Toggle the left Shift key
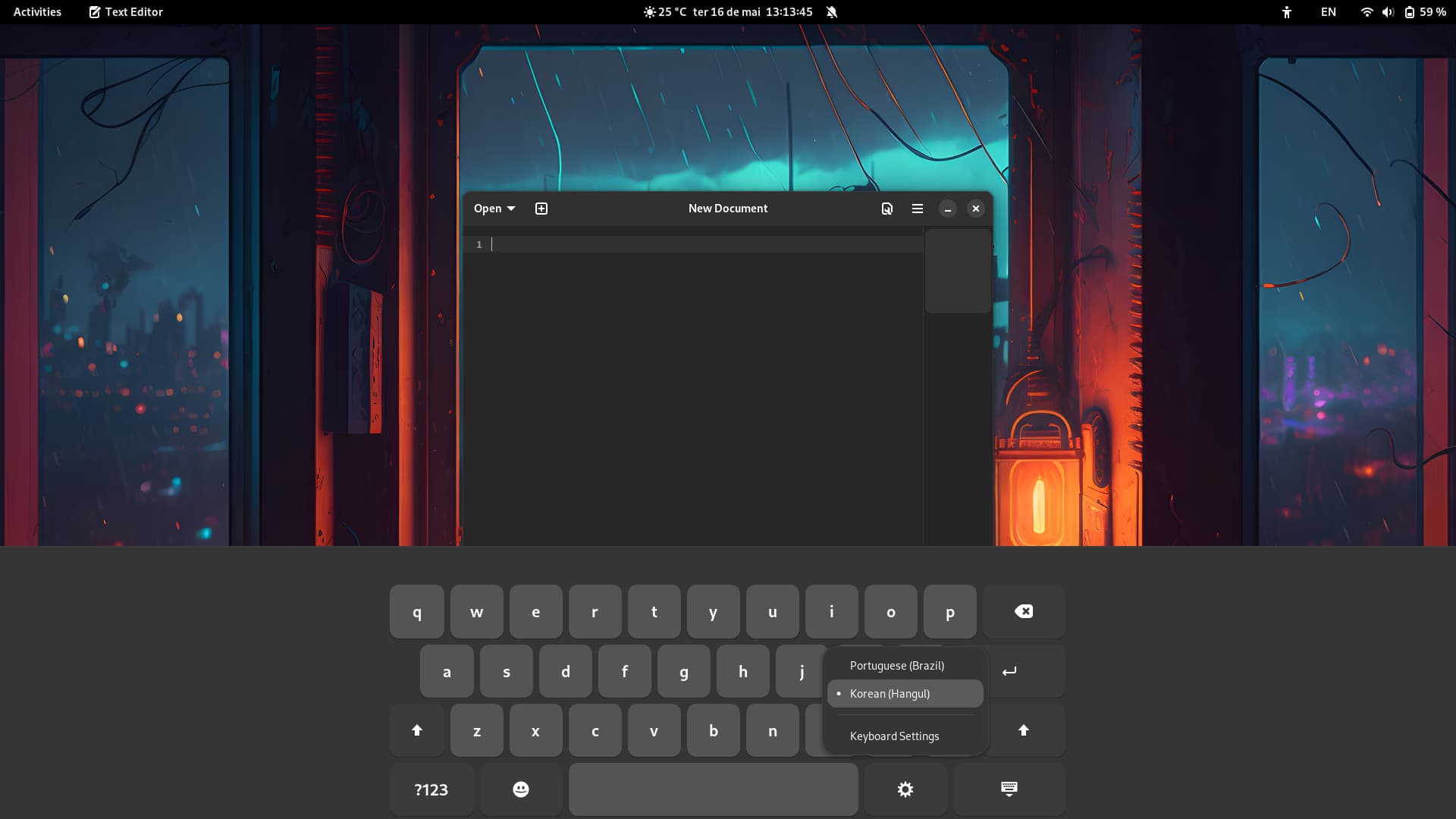This screenshot has height=819, width=1456. (416, 730)
